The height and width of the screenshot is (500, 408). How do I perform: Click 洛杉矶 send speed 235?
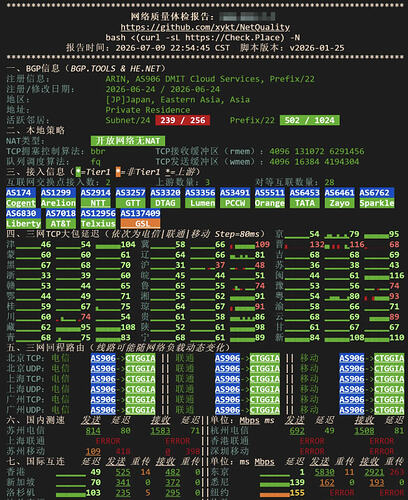123,492
